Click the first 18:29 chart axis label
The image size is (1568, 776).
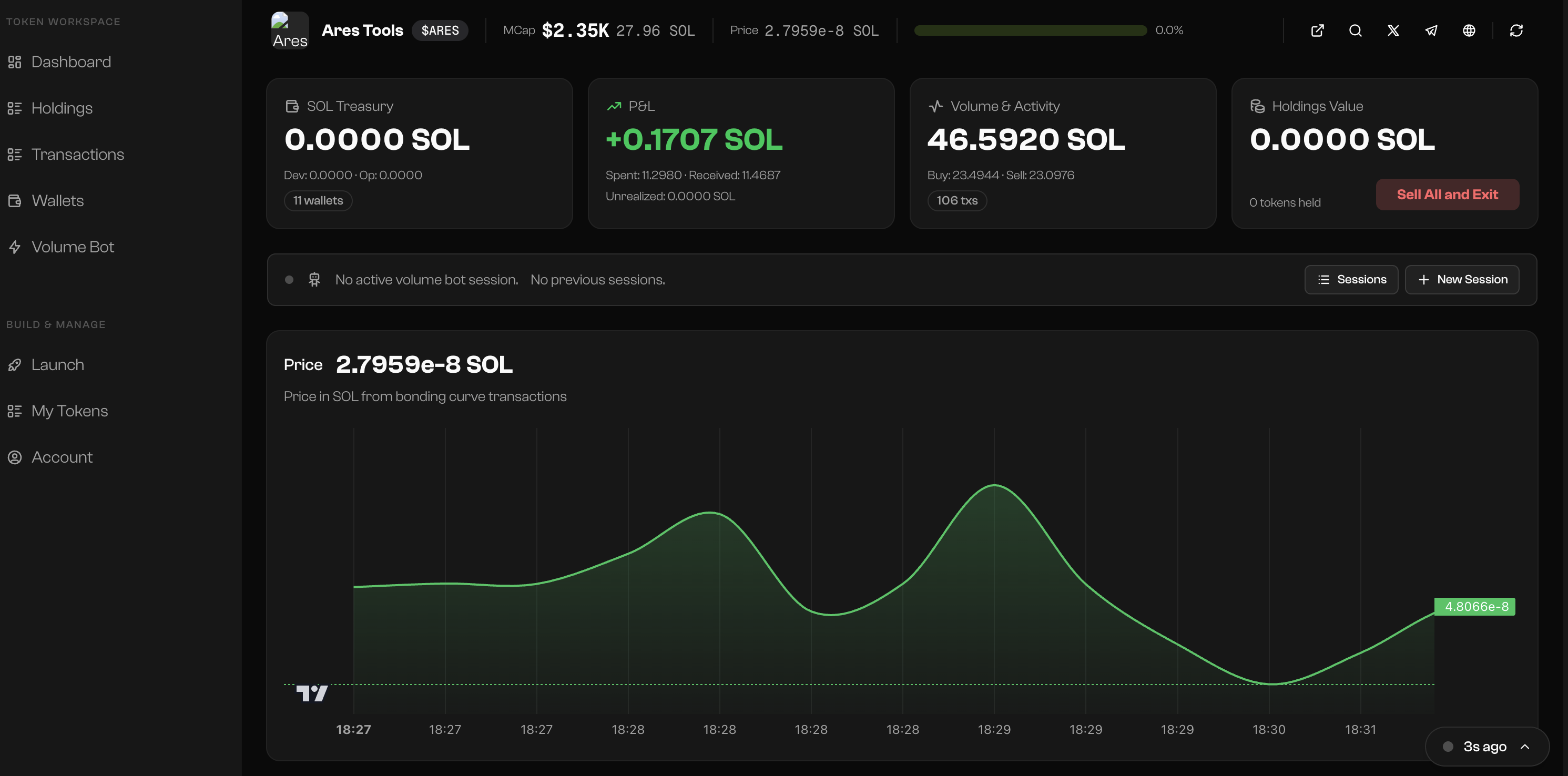(995, 730)
